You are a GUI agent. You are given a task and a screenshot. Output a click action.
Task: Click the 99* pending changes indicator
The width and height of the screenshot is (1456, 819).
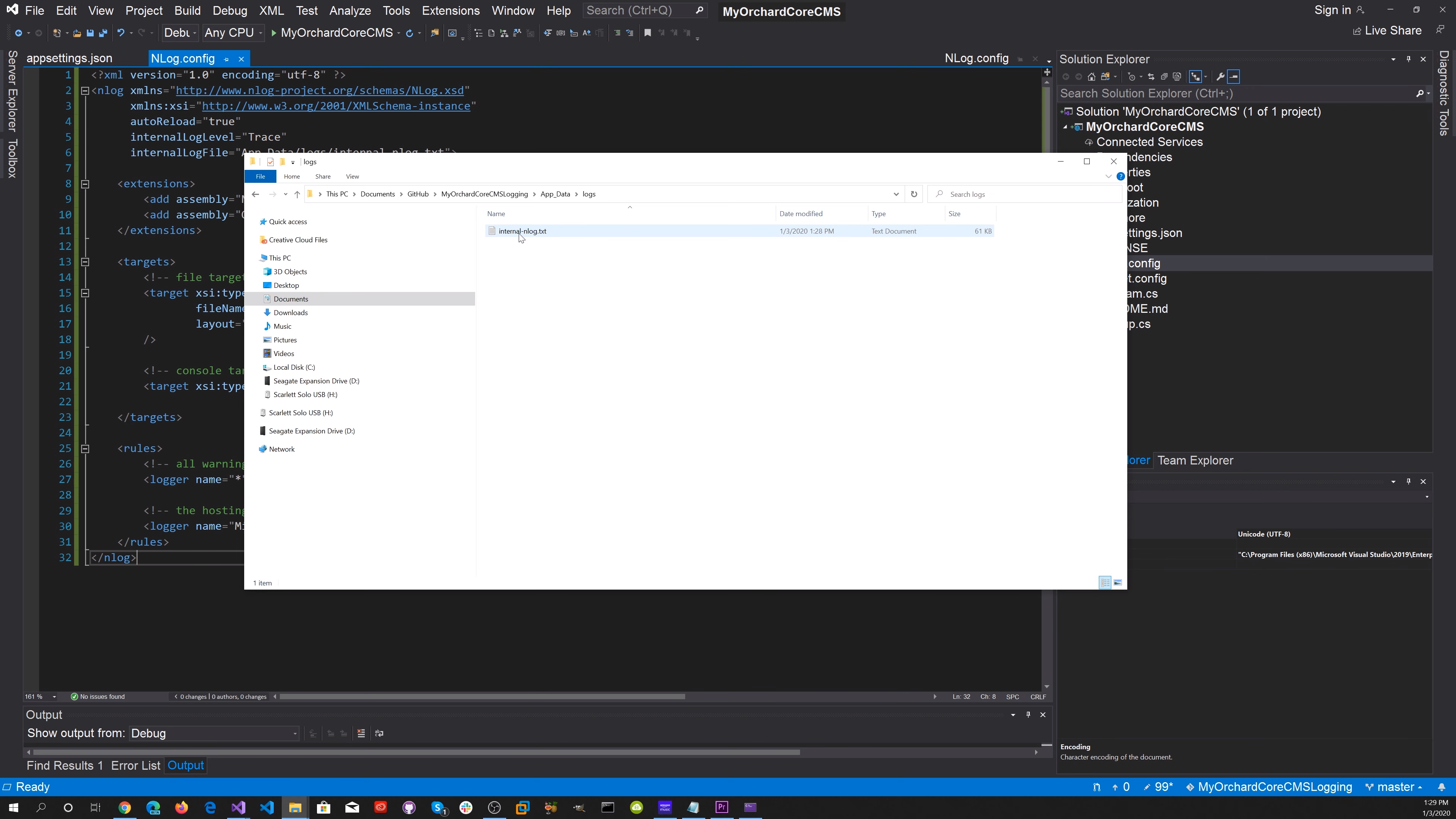(1158, 787)
